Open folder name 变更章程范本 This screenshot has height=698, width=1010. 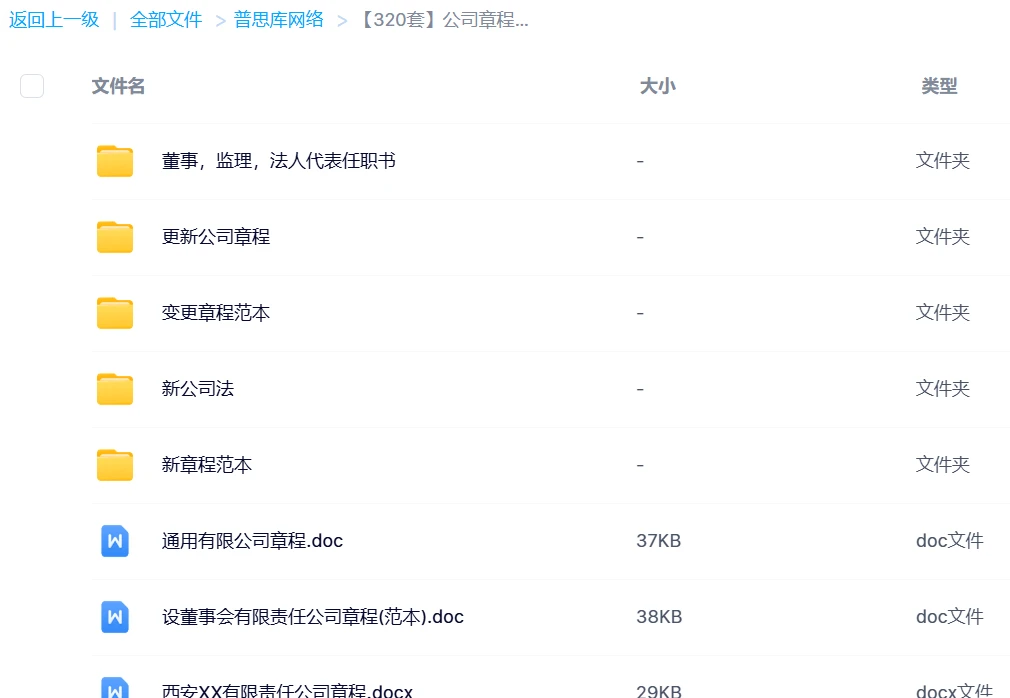coord(216,313)
